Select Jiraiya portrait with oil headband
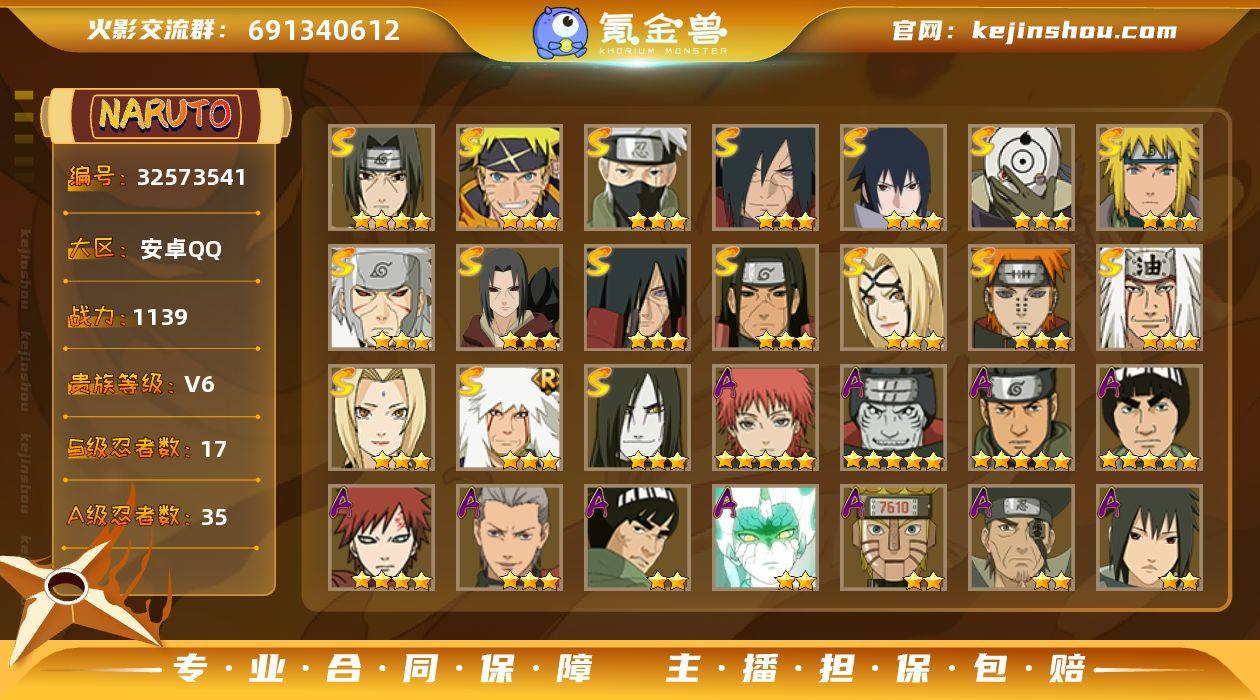The height and width of the screenshot is (700, 1260). click(1149, 297)
